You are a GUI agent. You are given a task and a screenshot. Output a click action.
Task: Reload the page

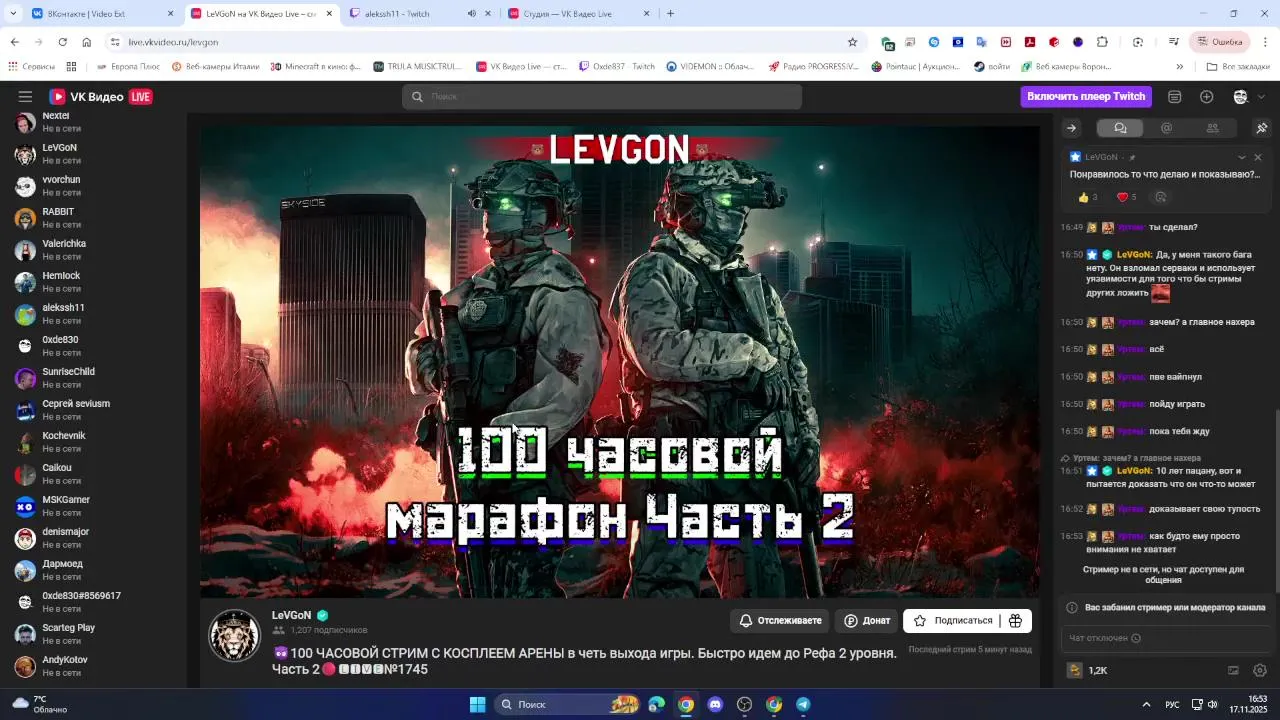[62, 42]
